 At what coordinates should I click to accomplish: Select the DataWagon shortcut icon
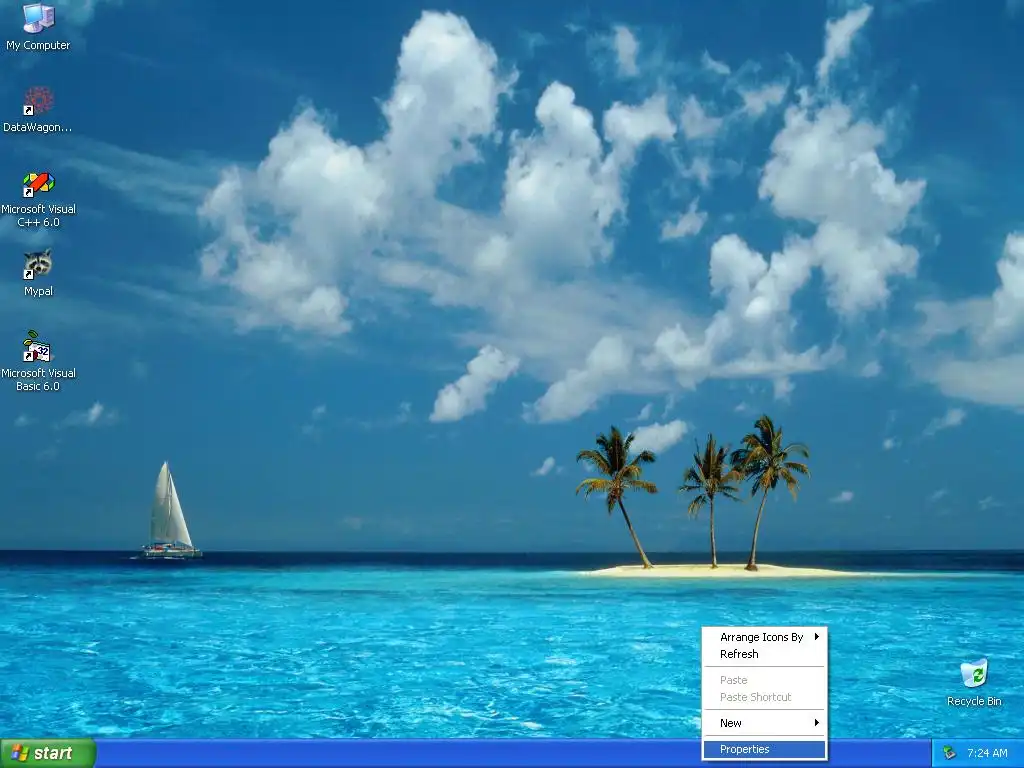[39, 101]
